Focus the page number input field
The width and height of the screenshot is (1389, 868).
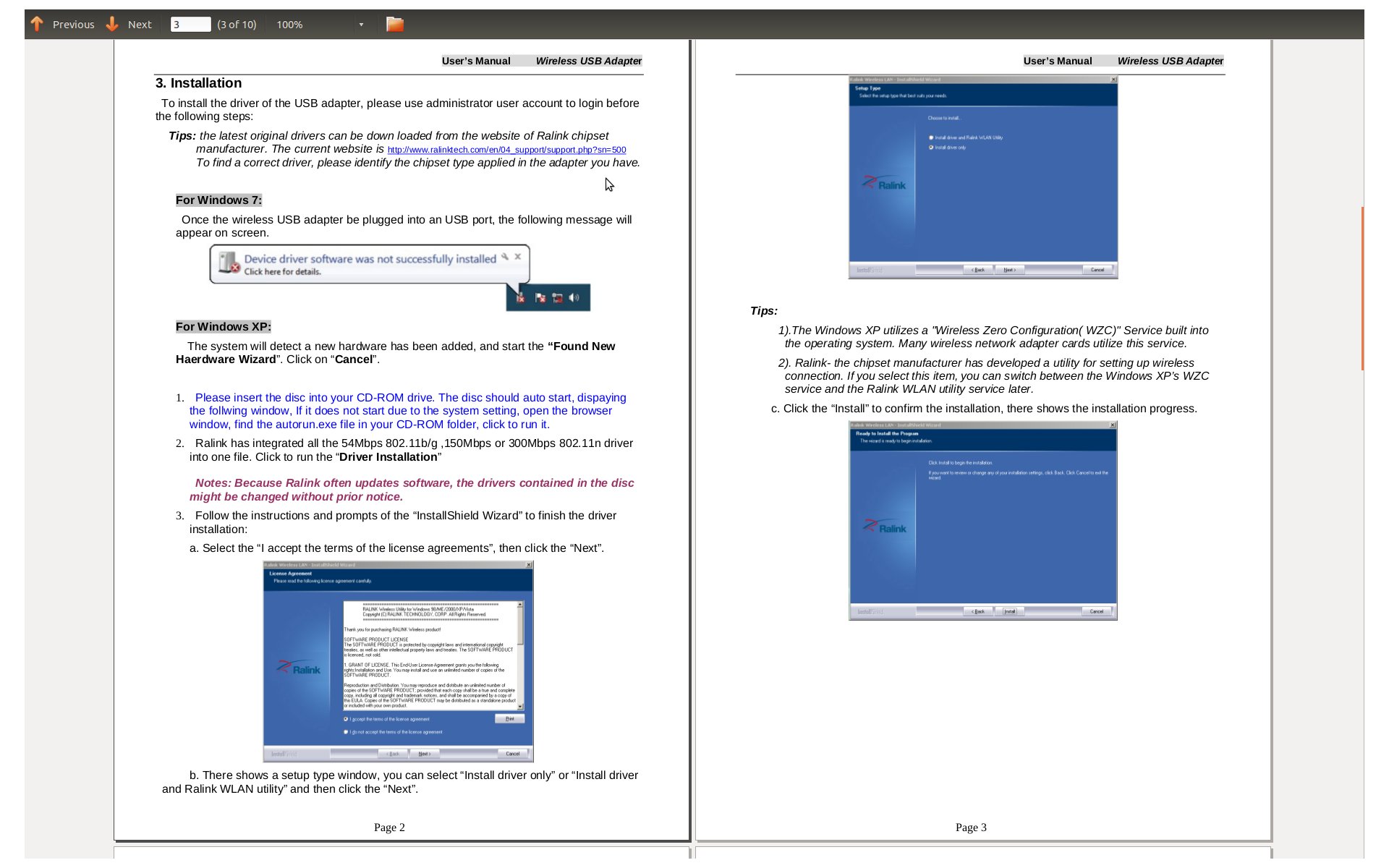point(190,25)
